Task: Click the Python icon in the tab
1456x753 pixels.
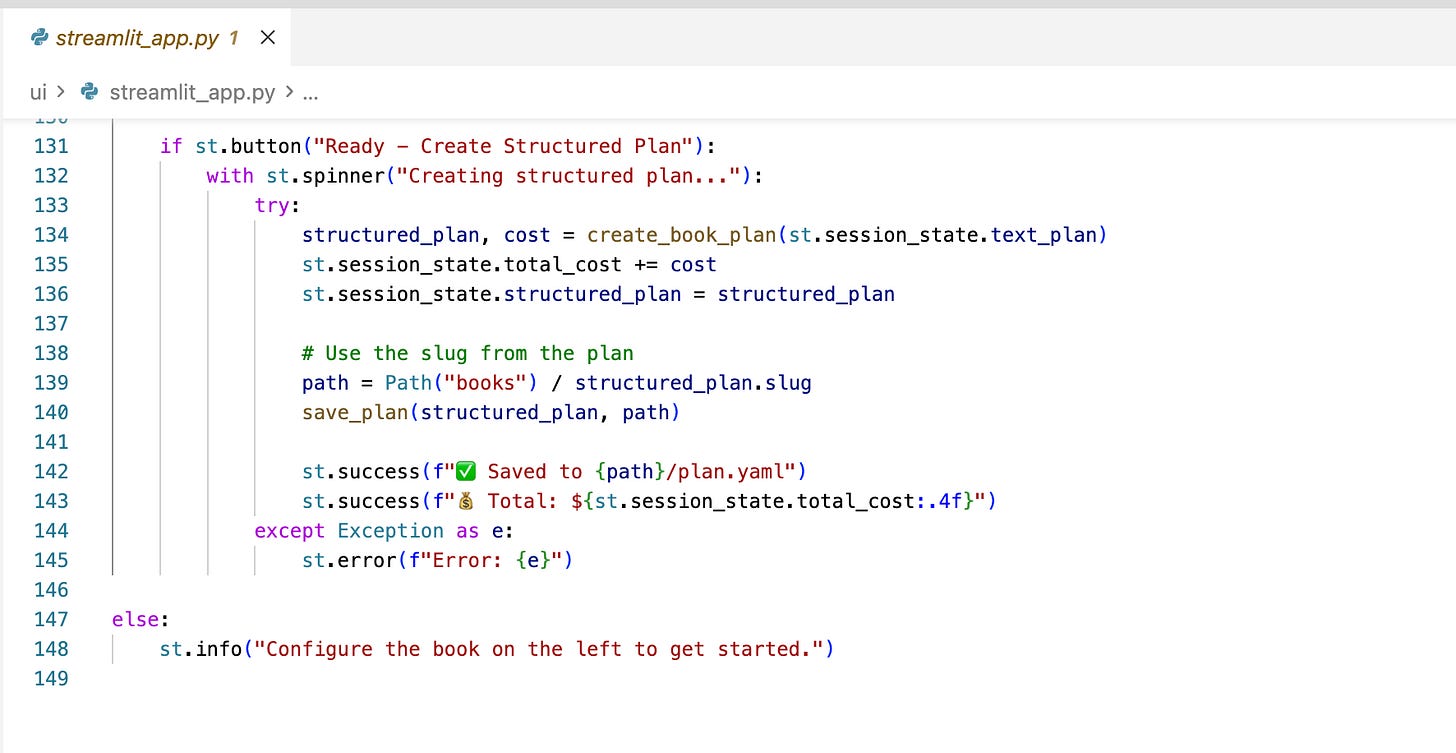Action: (40, 38)
